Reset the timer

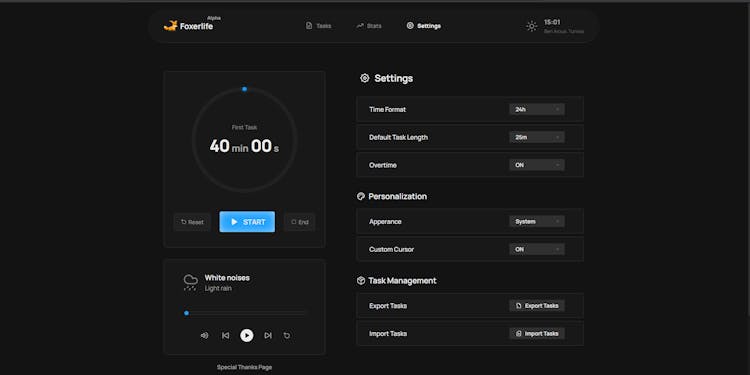click(x=192, y=222)
